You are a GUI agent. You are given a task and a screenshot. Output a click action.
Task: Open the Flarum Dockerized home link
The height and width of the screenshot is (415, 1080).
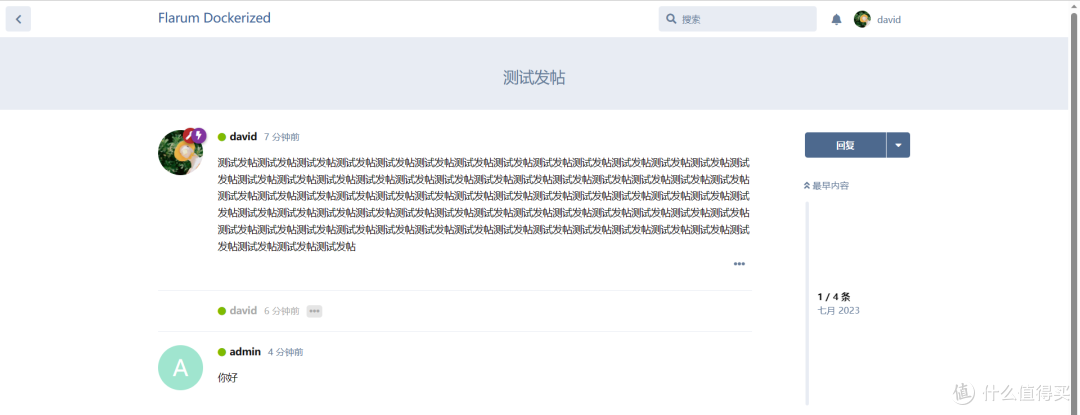coord(214,18)
